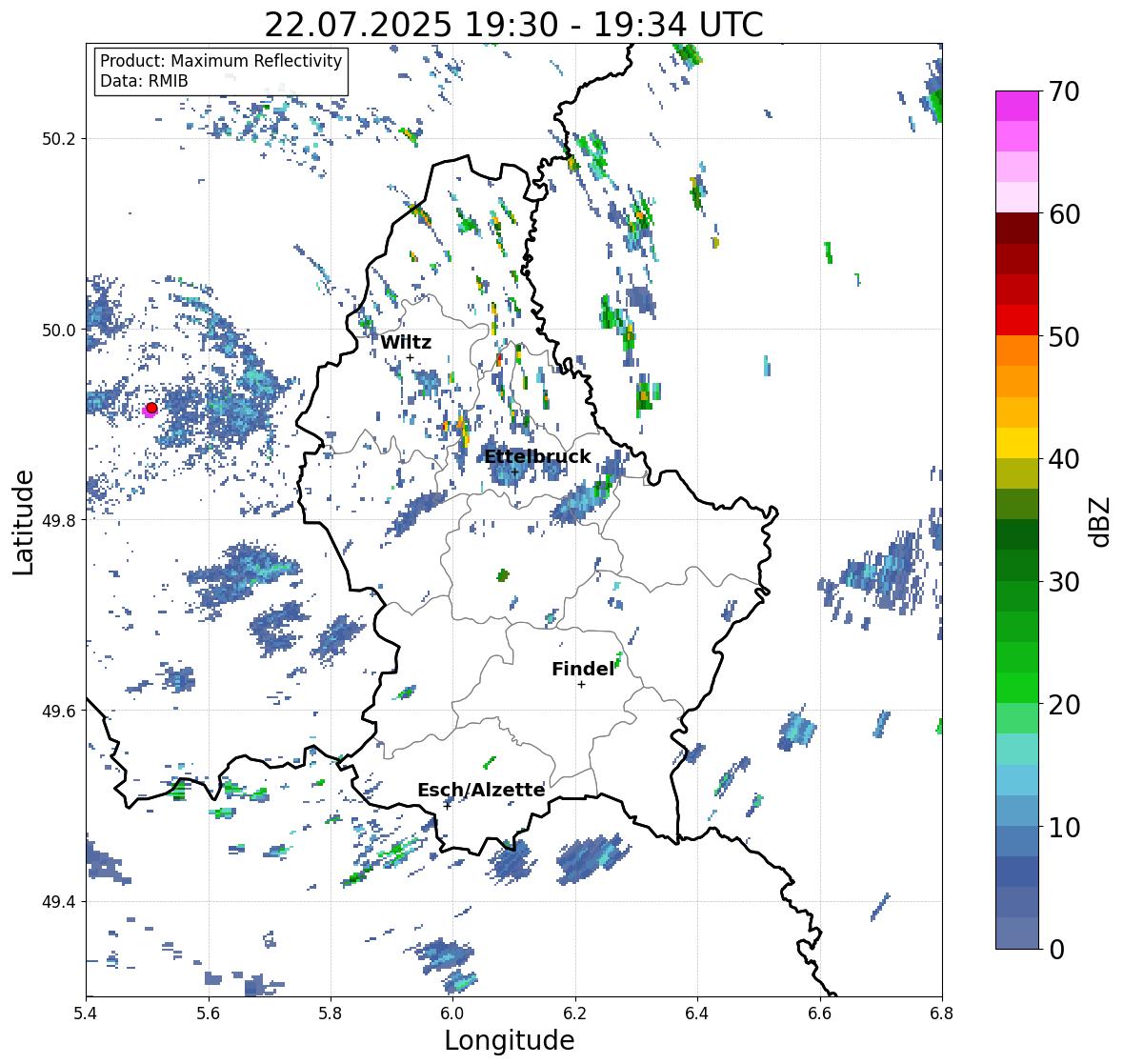Click the yellow colorbar swatch above 40
The width and height of the screenshot is (1123, 1064).
(x=1017, y=443)
